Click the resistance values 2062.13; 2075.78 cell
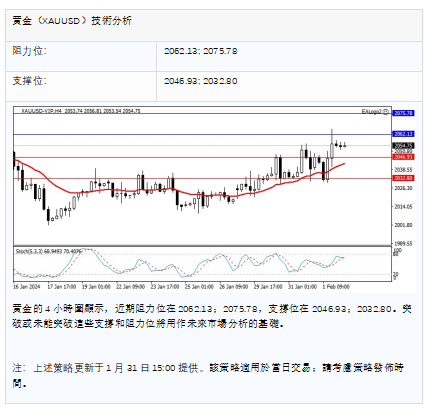Screen dimensions: 426x409 coord(289,56)
